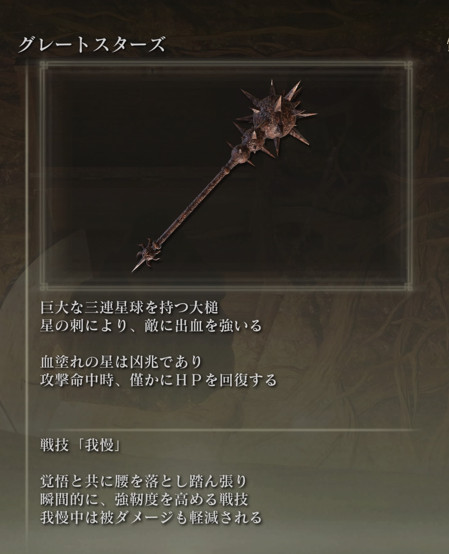Click the bottom-left corner ornament of image frame

tap(43, 286)
